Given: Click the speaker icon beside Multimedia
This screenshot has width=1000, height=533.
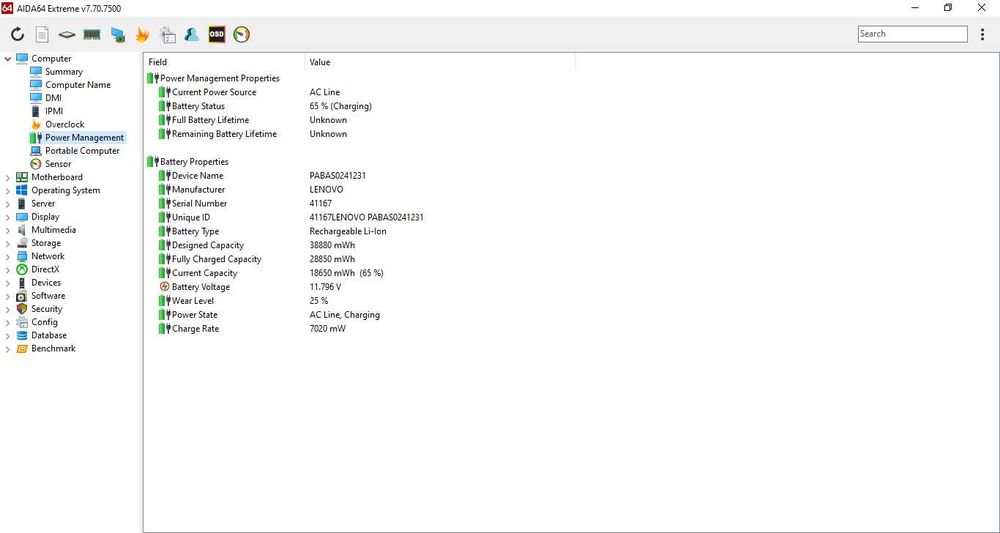Looking at the screenshot, I should (x=22, y=230).
